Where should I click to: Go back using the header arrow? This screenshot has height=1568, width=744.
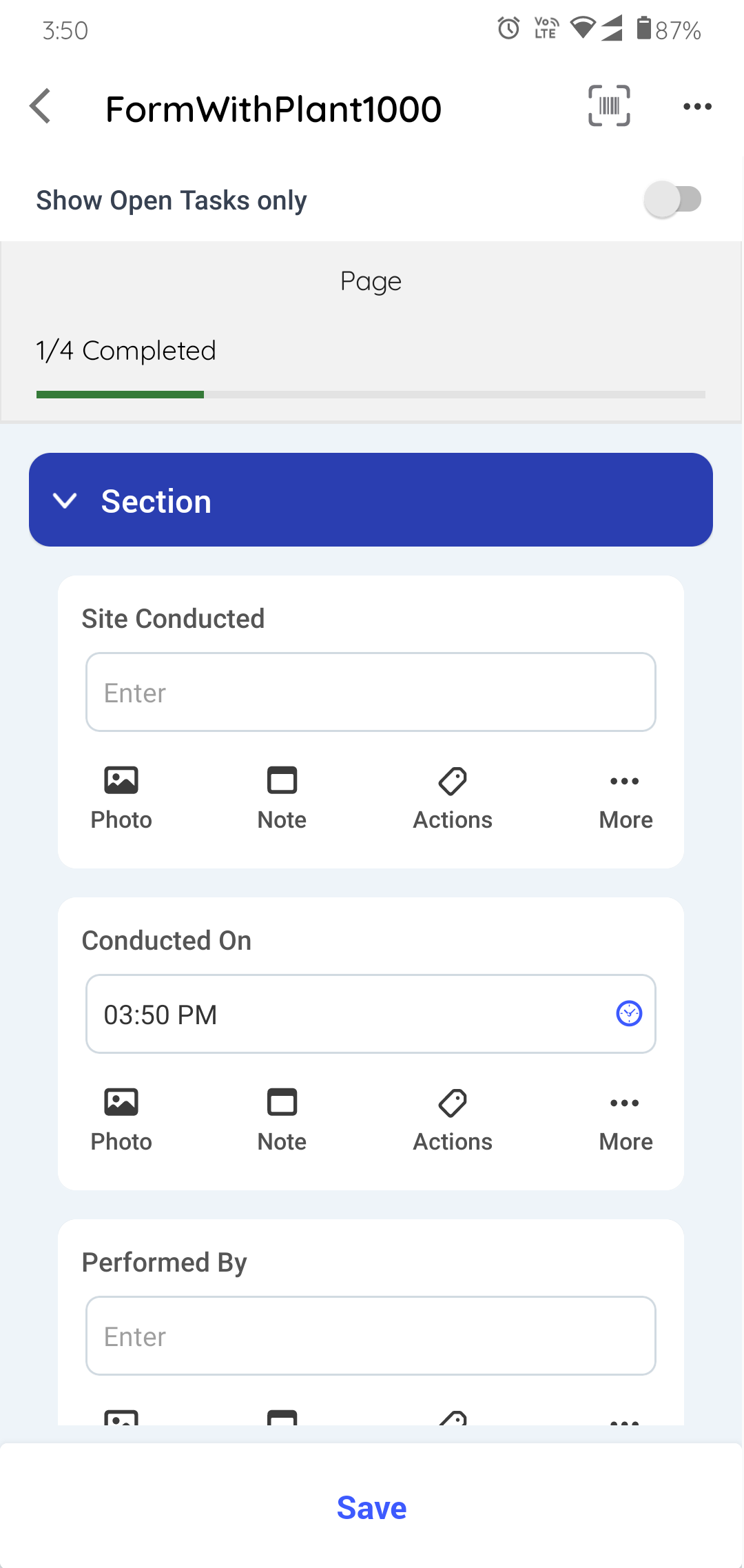click(41, 107)
